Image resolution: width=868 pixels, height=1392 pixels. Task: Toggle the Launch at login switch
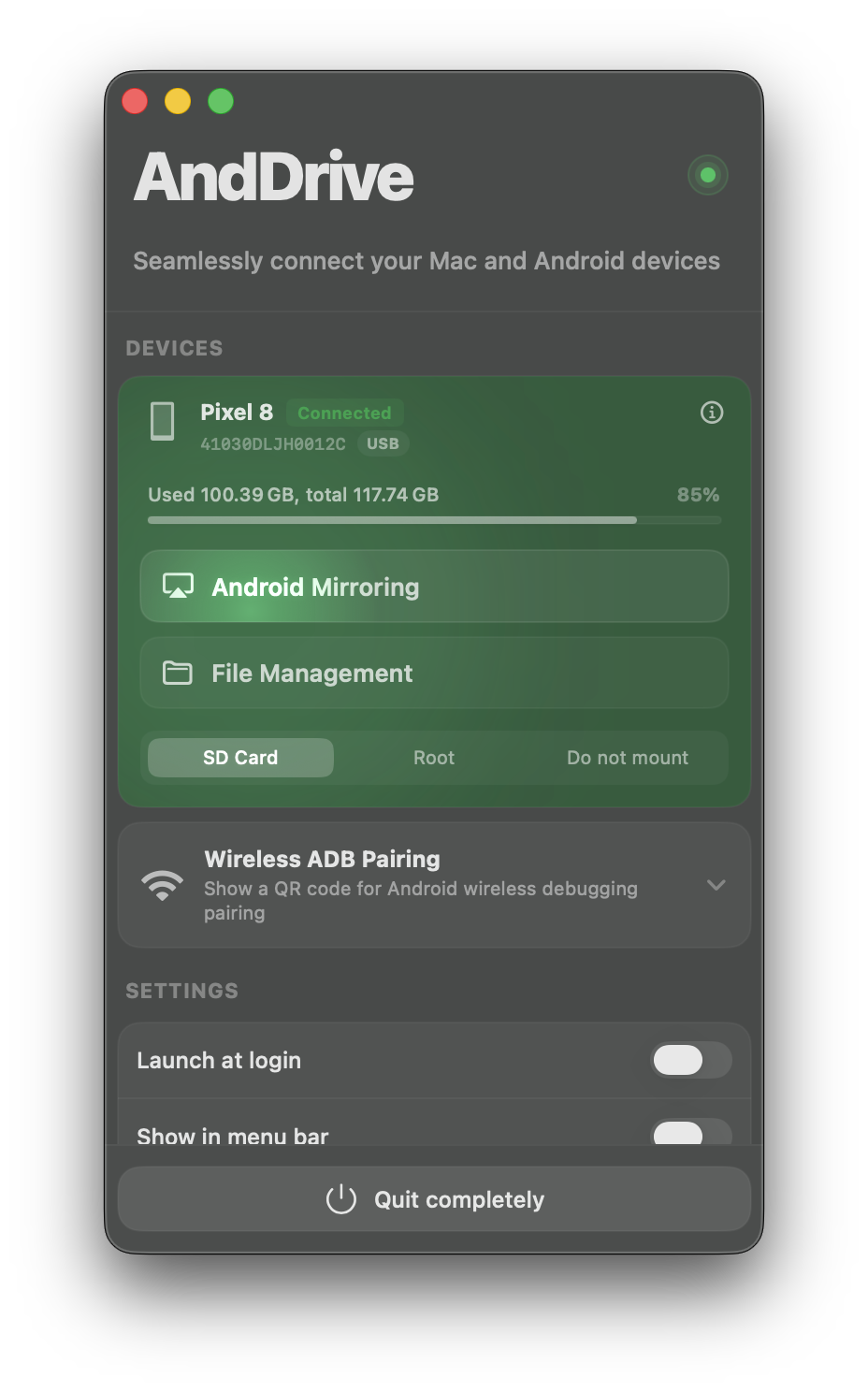pyautogui.click(x=691, y=1060)
